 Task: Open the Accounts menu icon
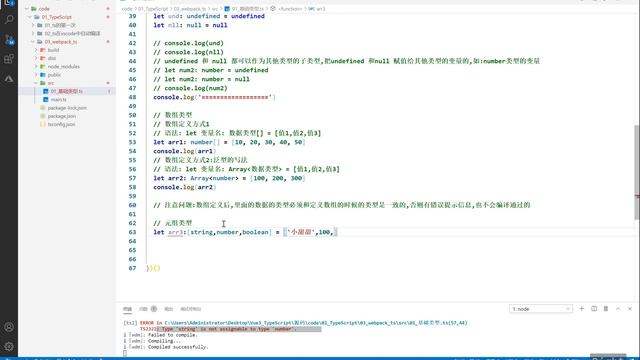click(x=9, y=327)
